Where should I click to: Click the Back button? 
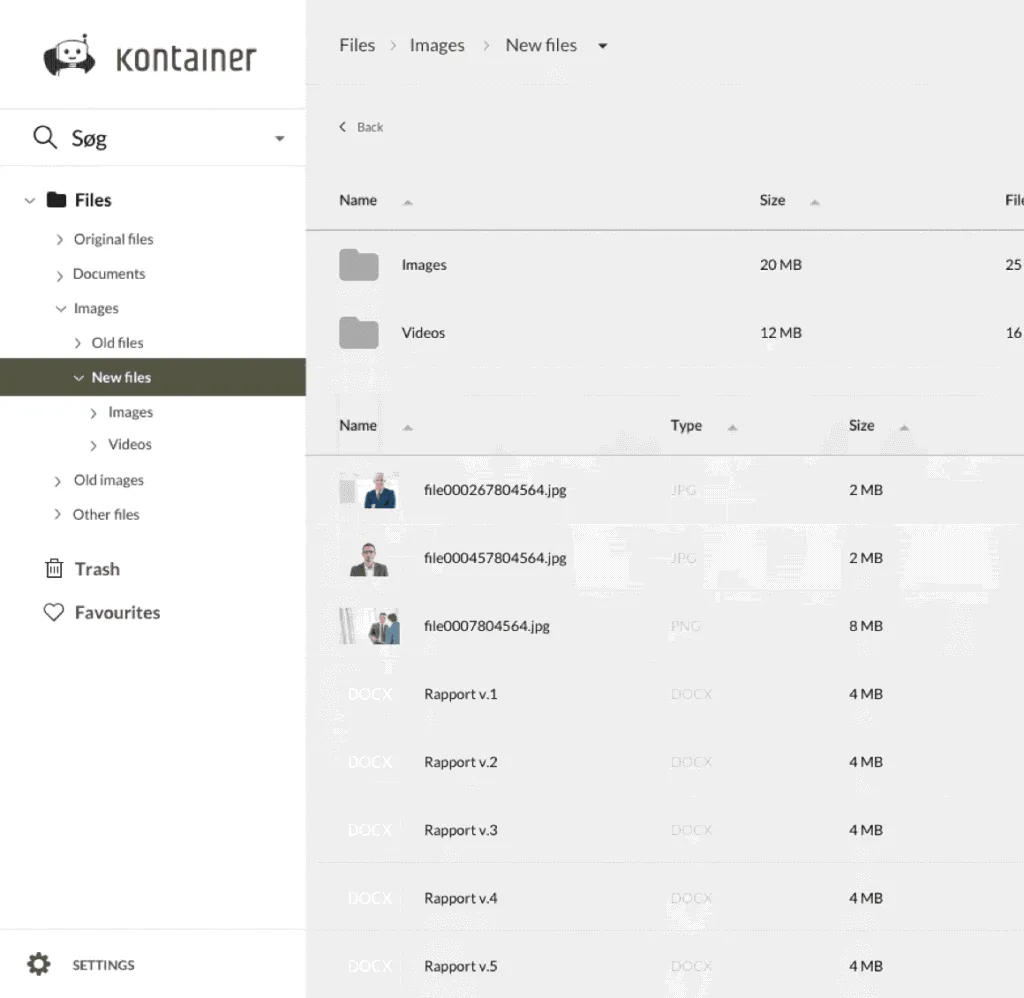click(361, 127)
